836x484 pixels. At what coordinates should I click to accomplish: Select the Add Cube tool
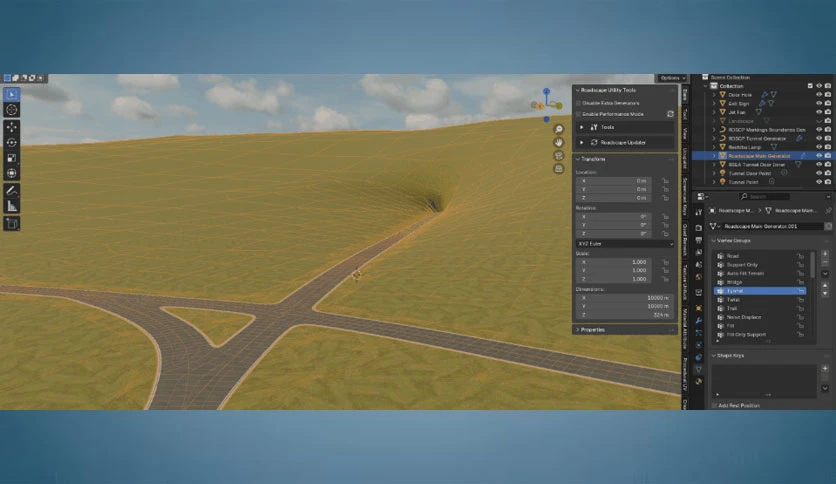(11, 223)
